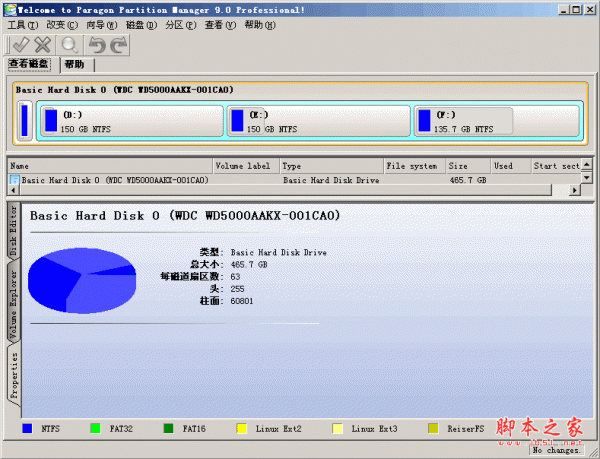Click the Basic Hard Disk Drive type cell
The width and height of the screenshot is (600, 459).
click(331, 180)
